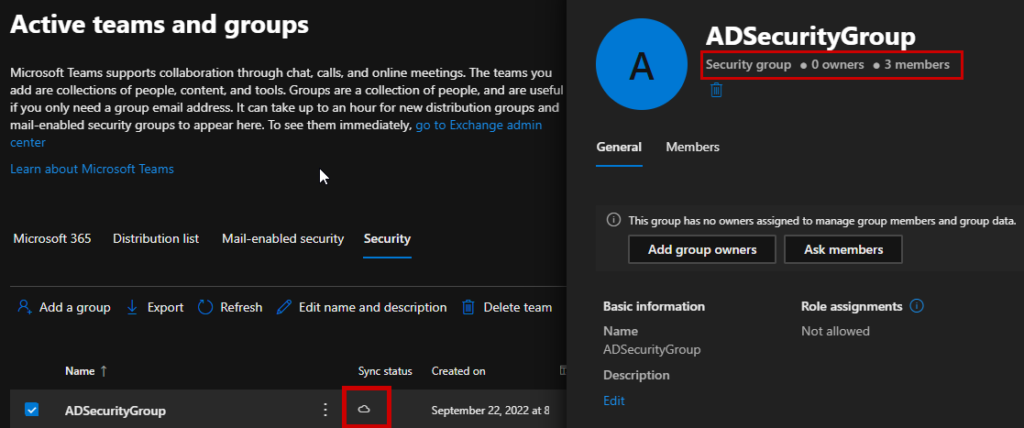This screenshot has width=1024, height=428.
Task: Open the go to Exchange admin center link
Action: click(480, 125)
